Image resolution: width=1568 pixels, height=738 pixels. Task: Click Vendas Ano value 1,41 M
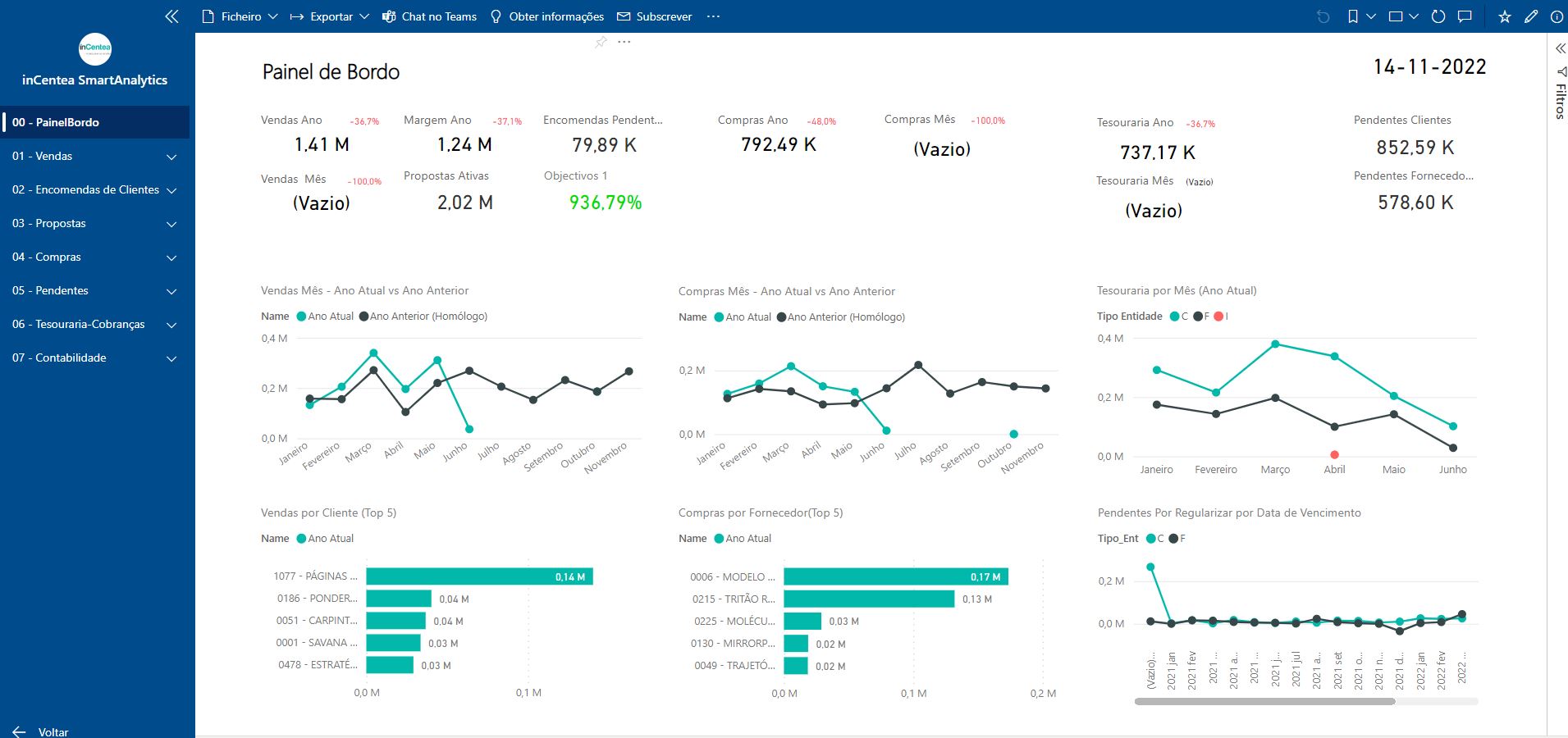coord(322,145)
